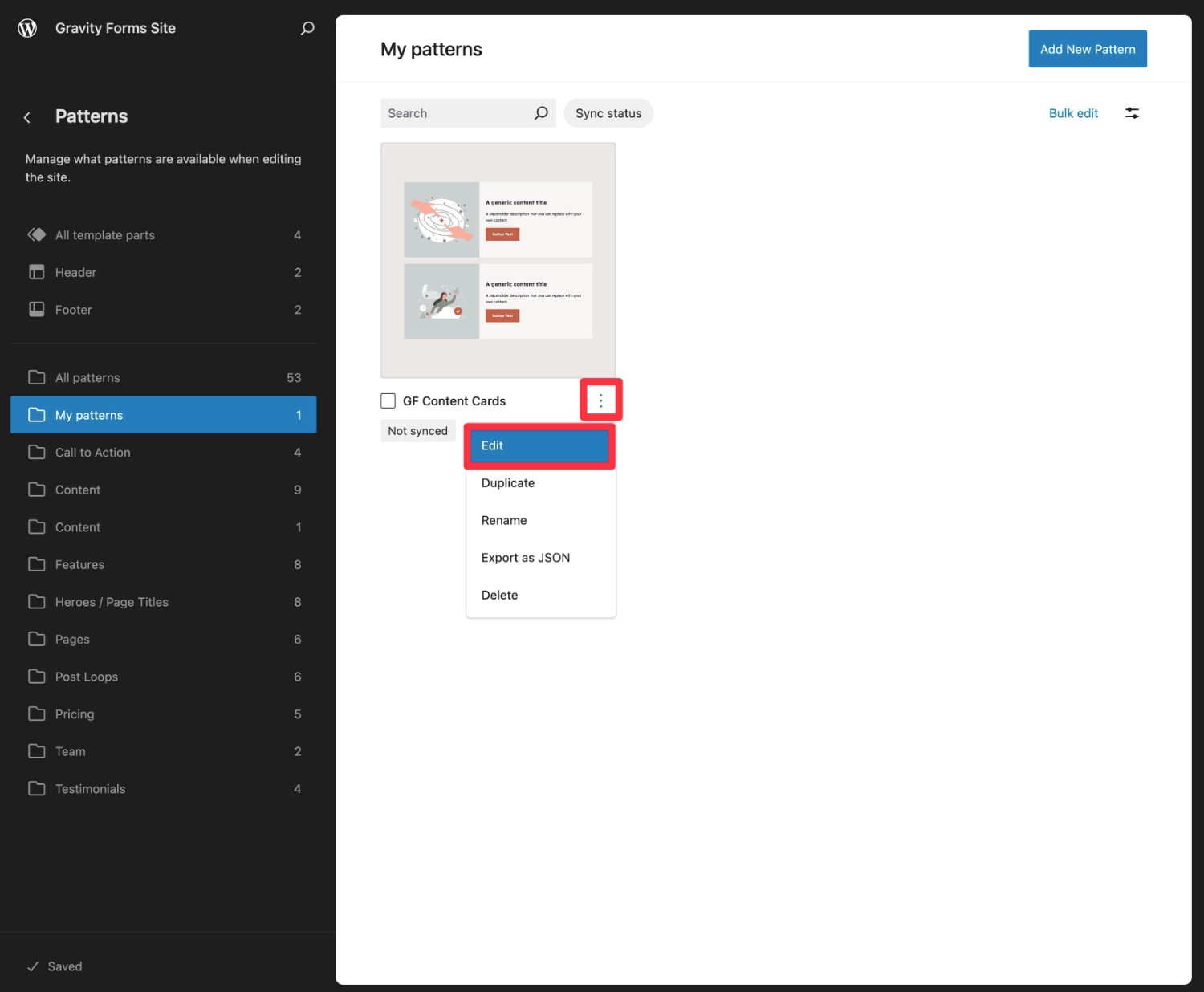Click the Post Loops folder icon
This screenshot has width=1204, height=992.
pos(37,677)
